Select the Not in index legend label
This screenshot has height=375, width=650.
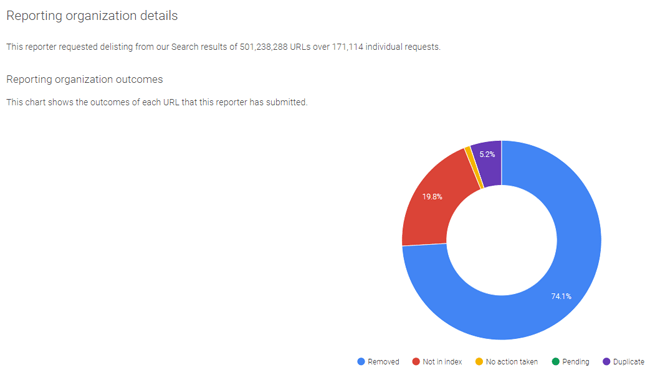pos(442,362)
